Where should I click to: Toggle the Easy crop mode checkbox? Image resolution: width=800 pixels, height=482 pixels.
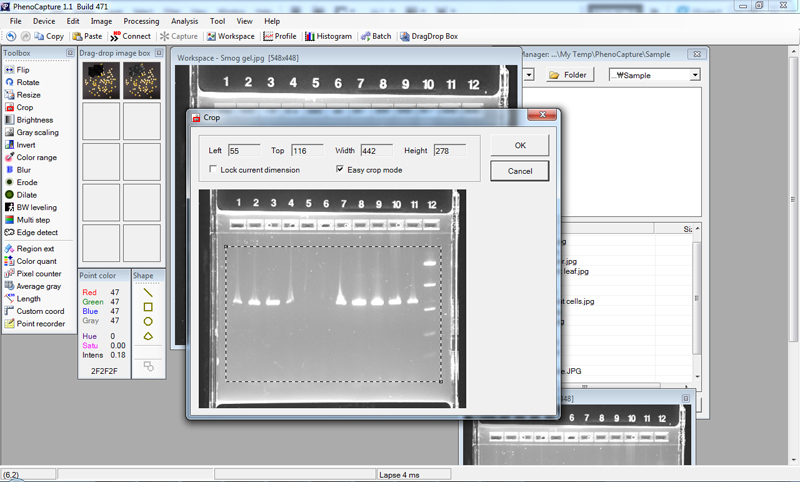340,170
